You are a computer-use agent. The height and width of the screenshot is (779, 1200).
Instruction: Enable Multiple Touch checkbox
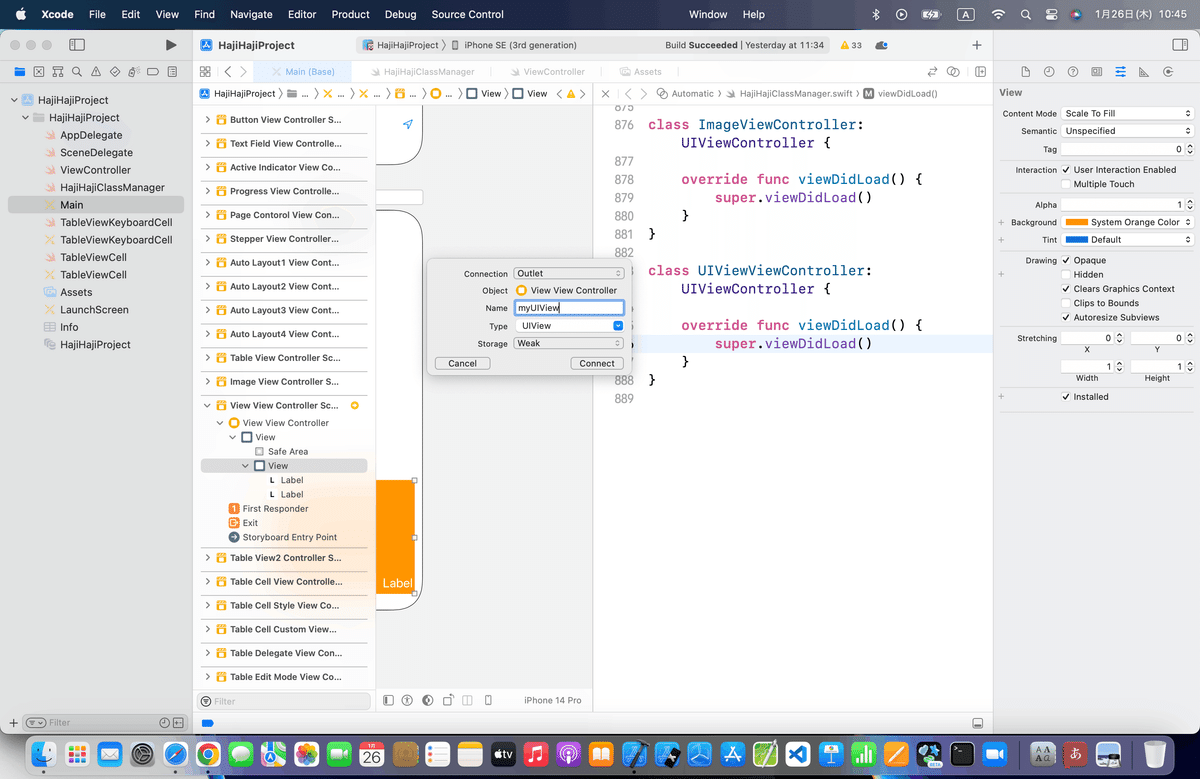[1066, 184]
